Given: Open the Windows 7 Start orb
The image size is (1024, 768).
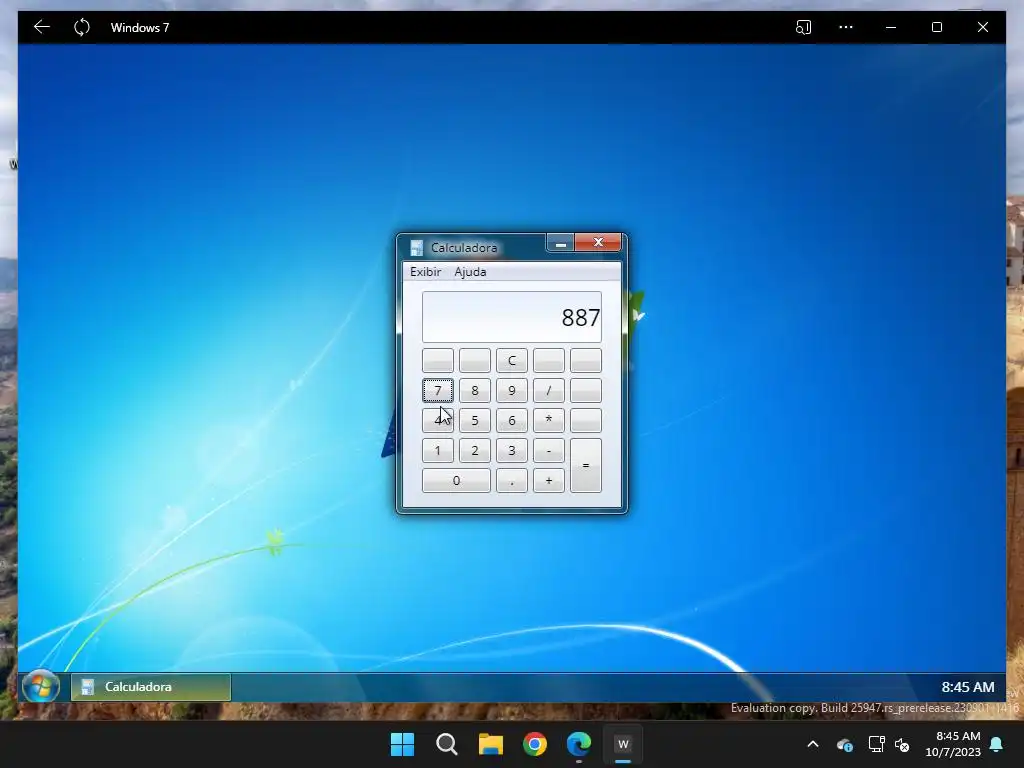Looking at the screenshot, I should (x=40, y=687).
